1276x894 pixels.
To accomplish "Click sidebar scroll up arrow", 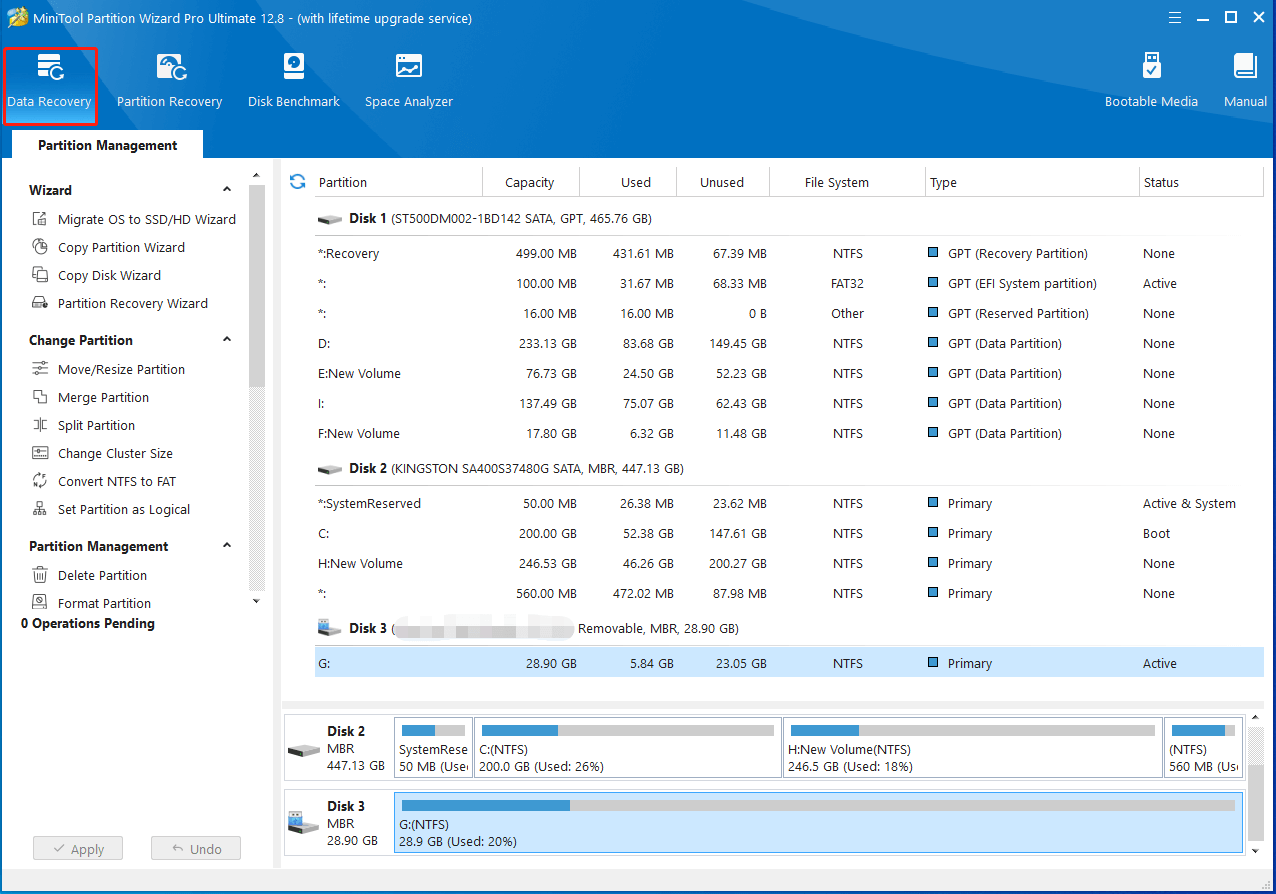I will coord(257,176).
